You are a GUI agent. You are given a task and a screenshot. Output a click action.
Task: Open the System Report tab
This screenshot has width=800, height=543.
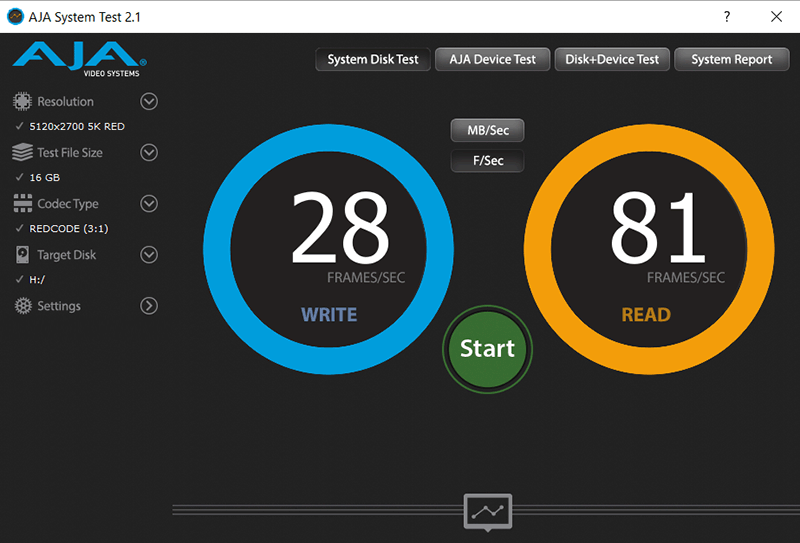click(732, 59)
